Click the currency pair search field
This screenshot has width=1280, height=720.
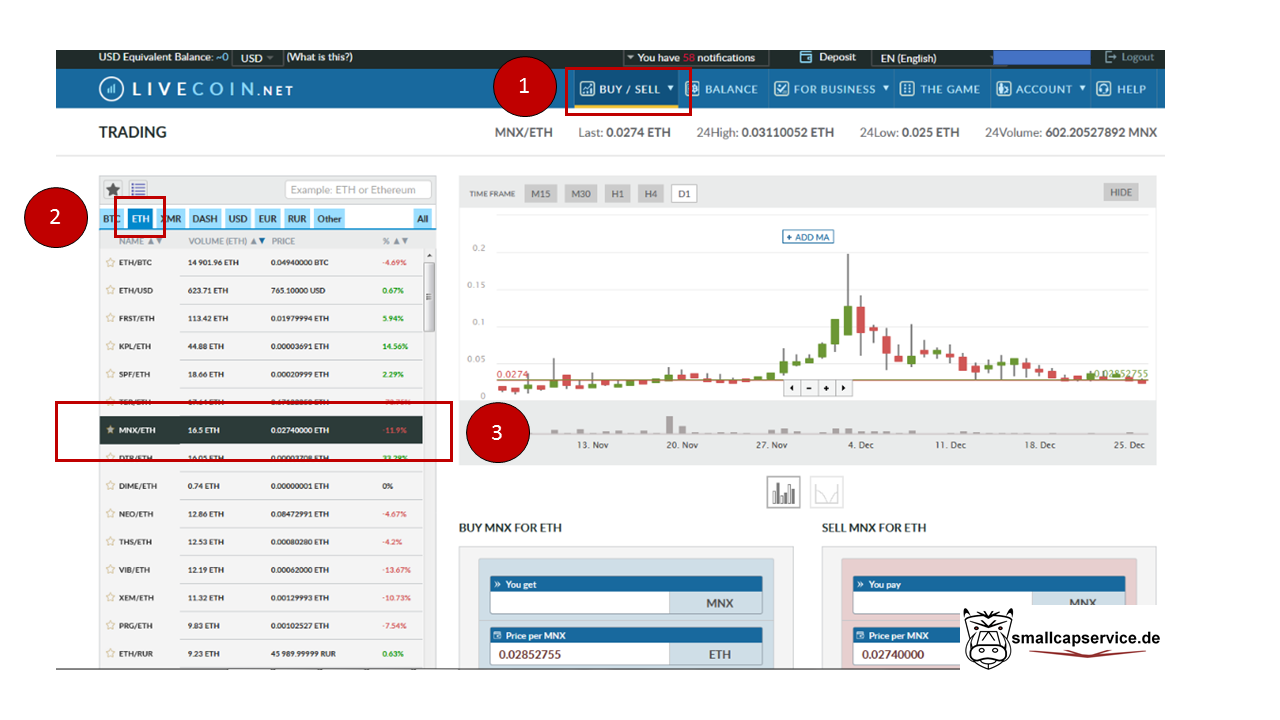pyautogui.click(x=358, y=190)
